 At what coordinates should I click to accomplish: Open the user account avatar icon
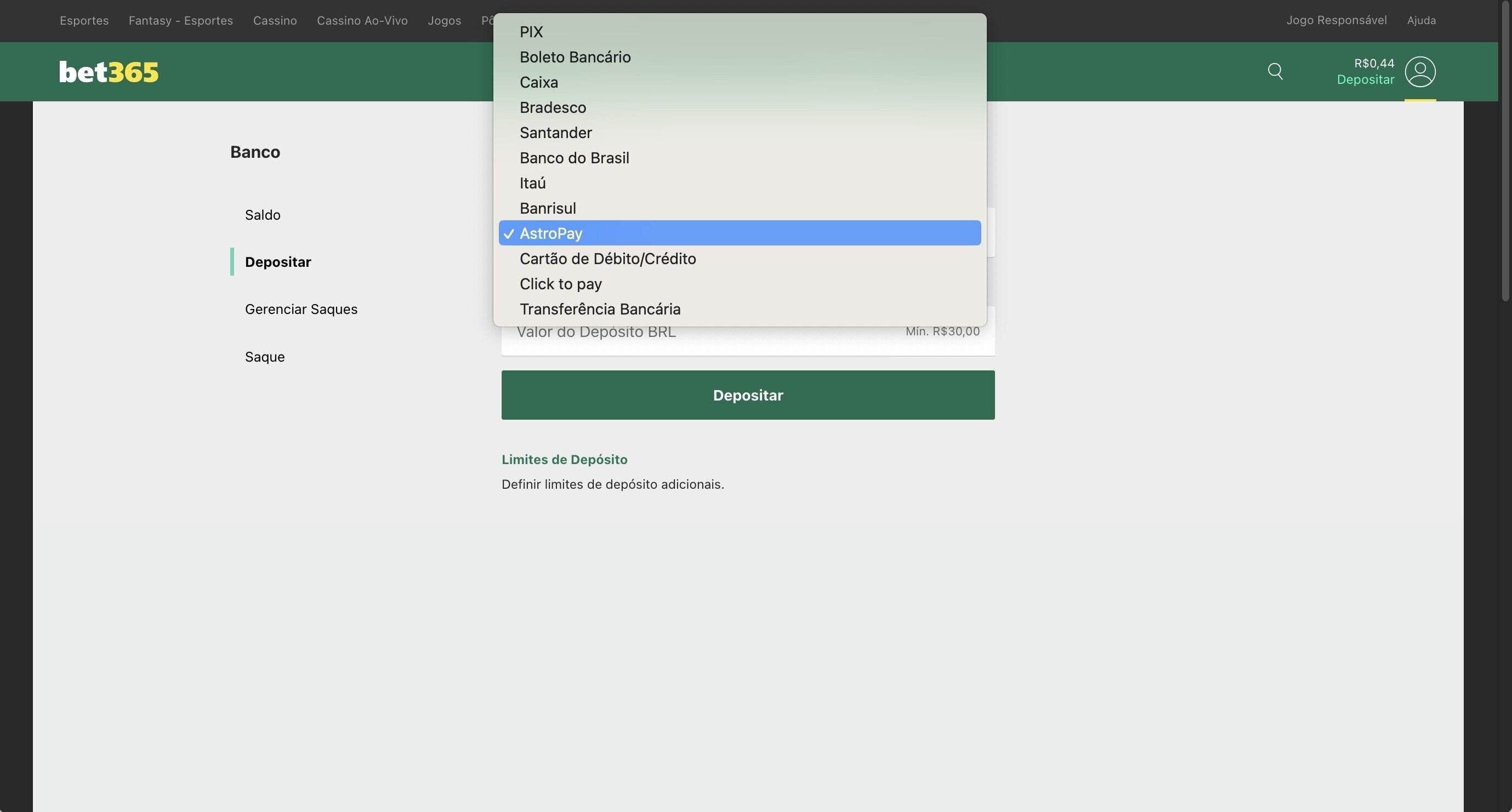[1420, 72]
